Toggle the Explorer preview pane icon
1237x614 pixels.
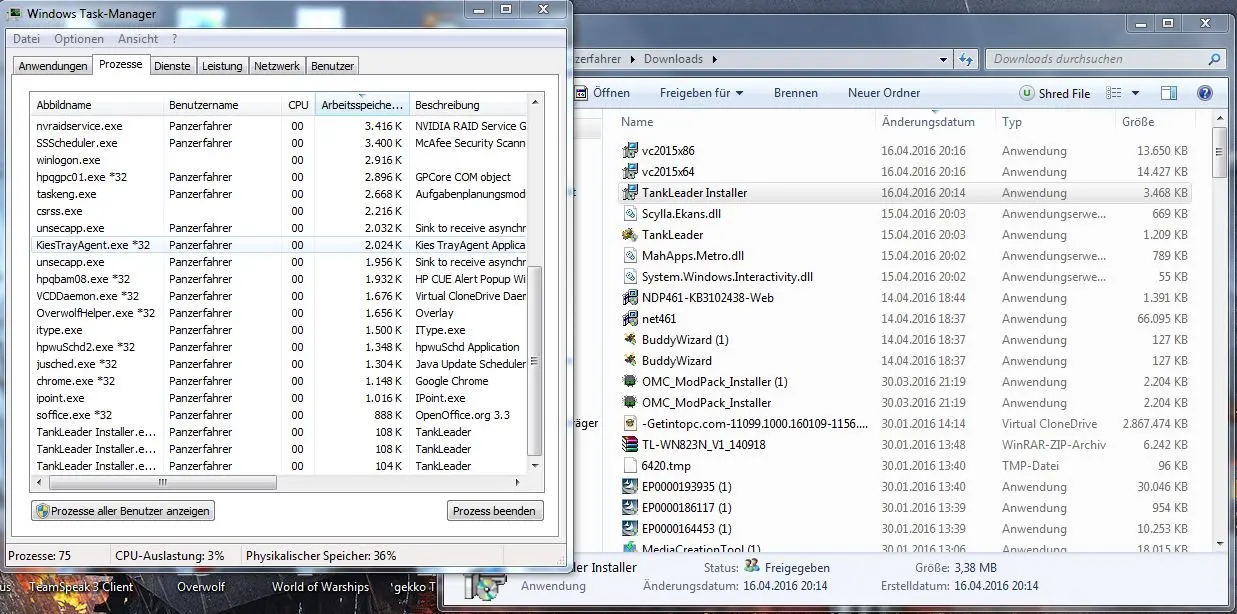[1169, 93]
